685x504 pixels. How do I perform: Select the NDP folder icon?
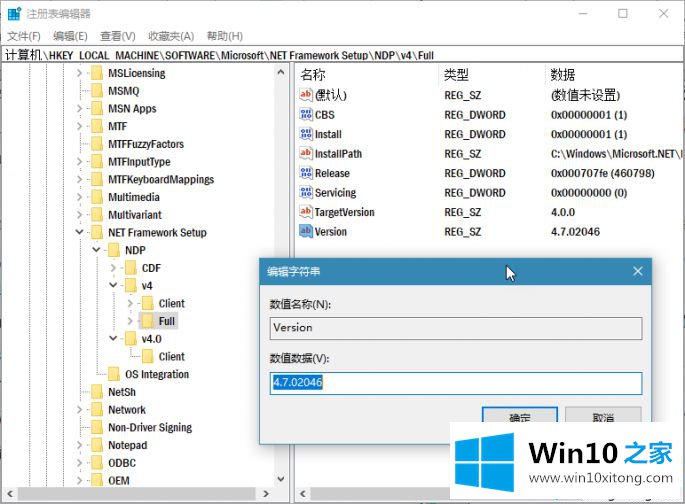pos(114,250)
